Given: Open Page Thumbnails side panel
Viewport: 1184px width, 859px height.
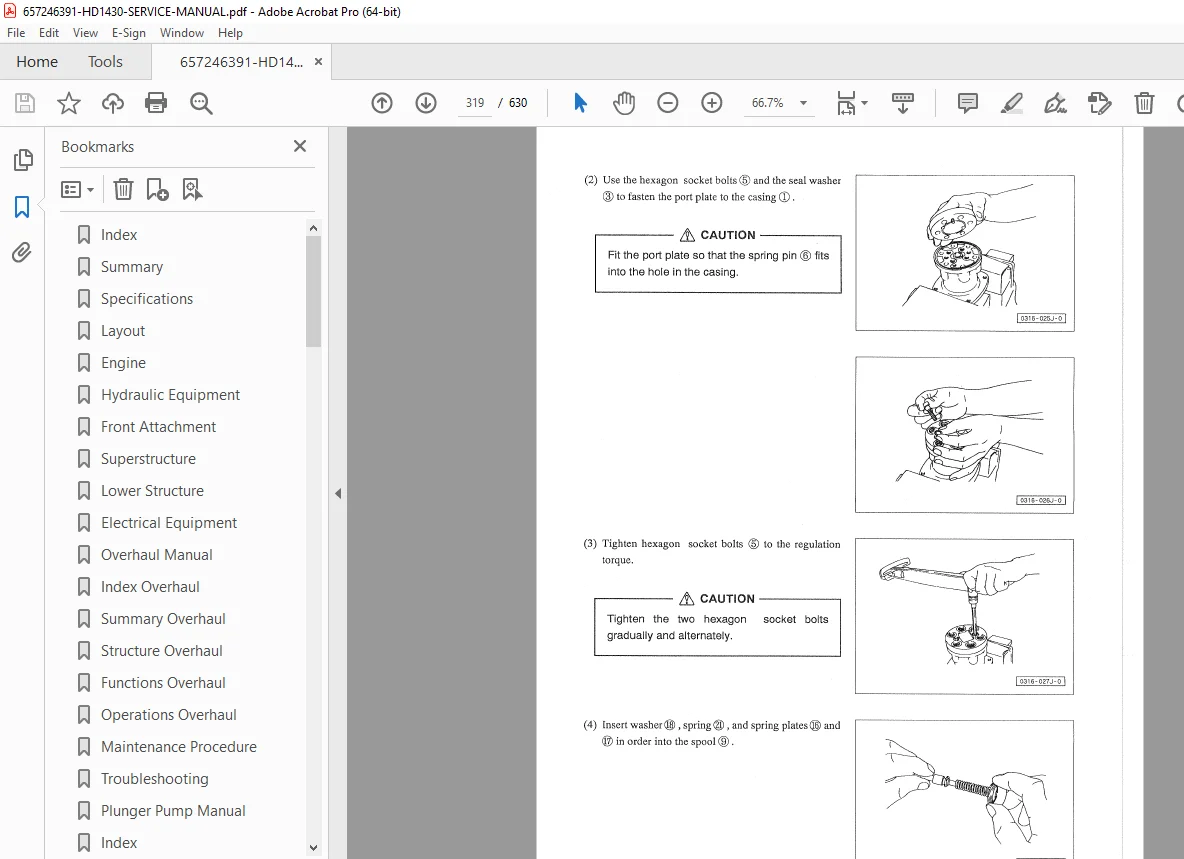Looking at the screenshot, I should [x=23, y=159].
